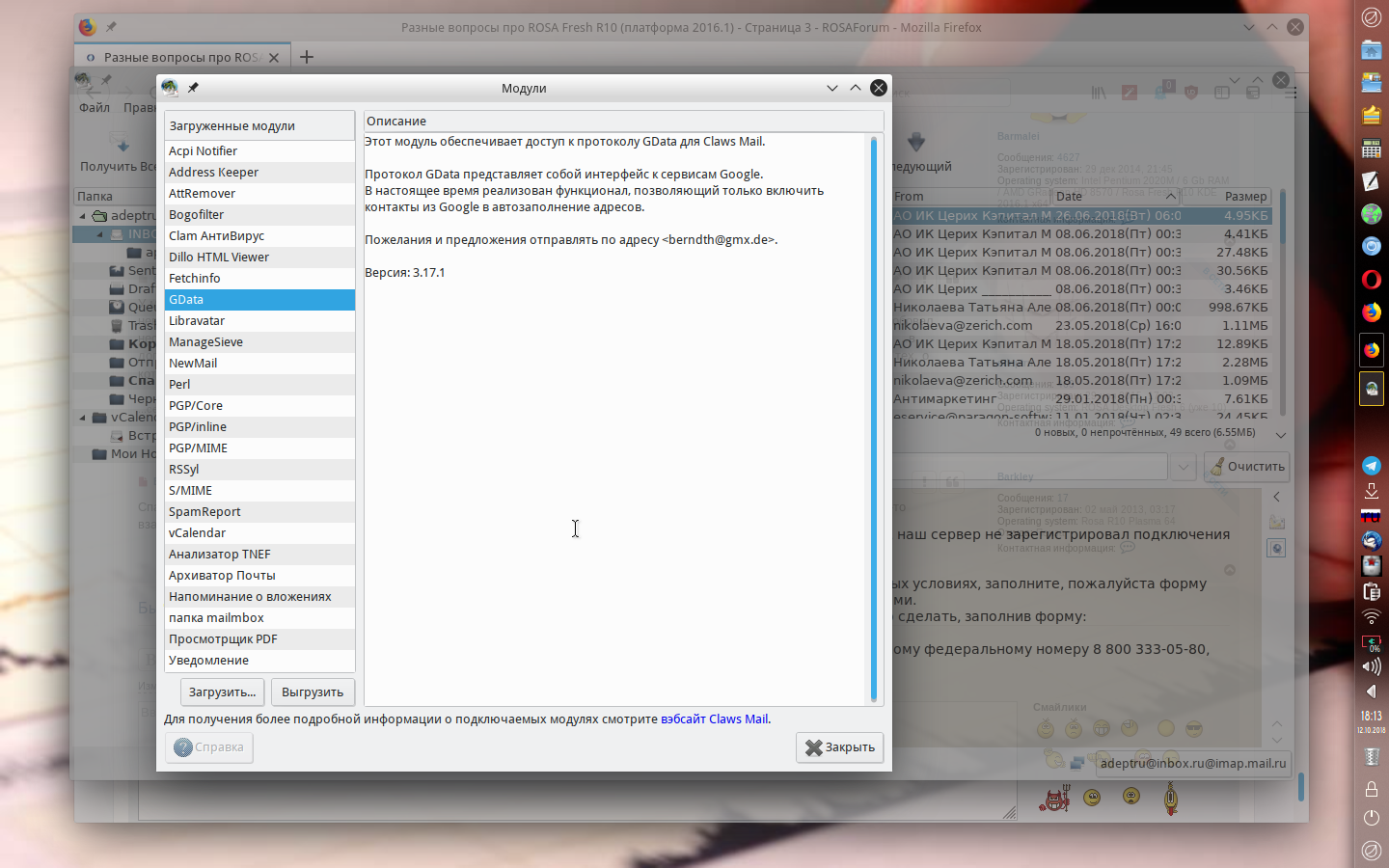Viewport: 1389px width, 868px height.
Task: Select the Уведомление module
Action: (x=259, y=661)
